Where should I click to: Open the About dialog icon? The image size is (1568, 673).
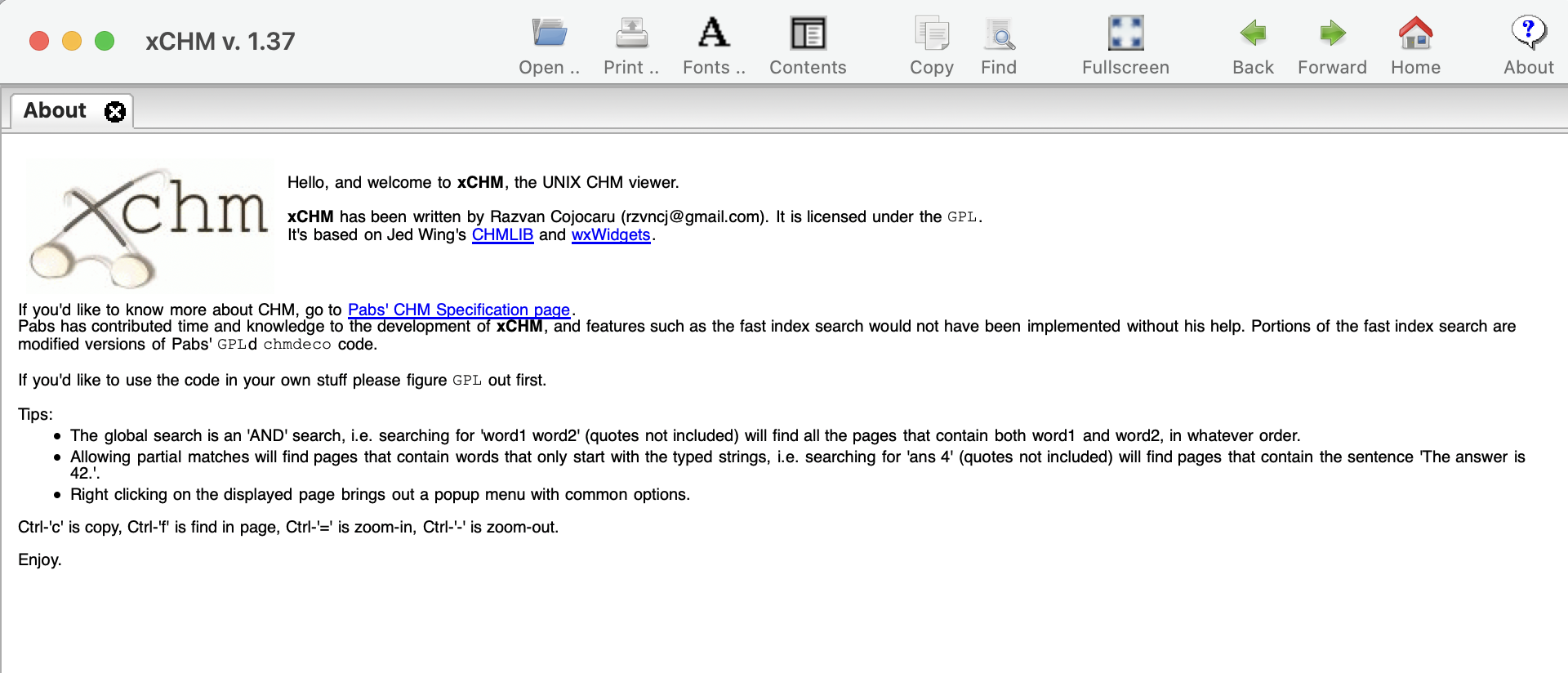tap(1528, 33)
